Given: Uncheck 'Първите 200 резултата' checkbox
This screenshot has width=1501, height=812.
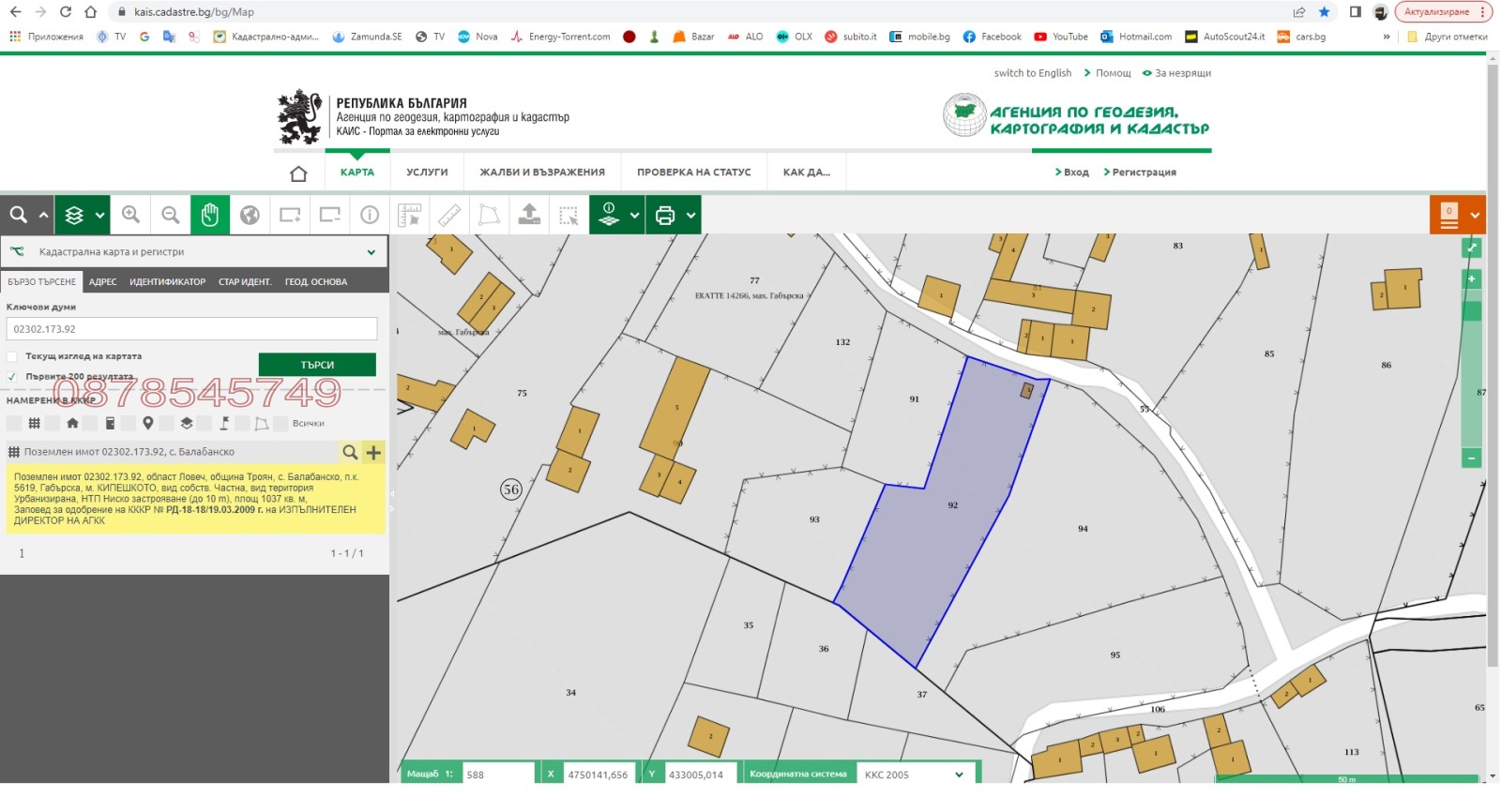Looking at the screenshot, I should [12, 377].
